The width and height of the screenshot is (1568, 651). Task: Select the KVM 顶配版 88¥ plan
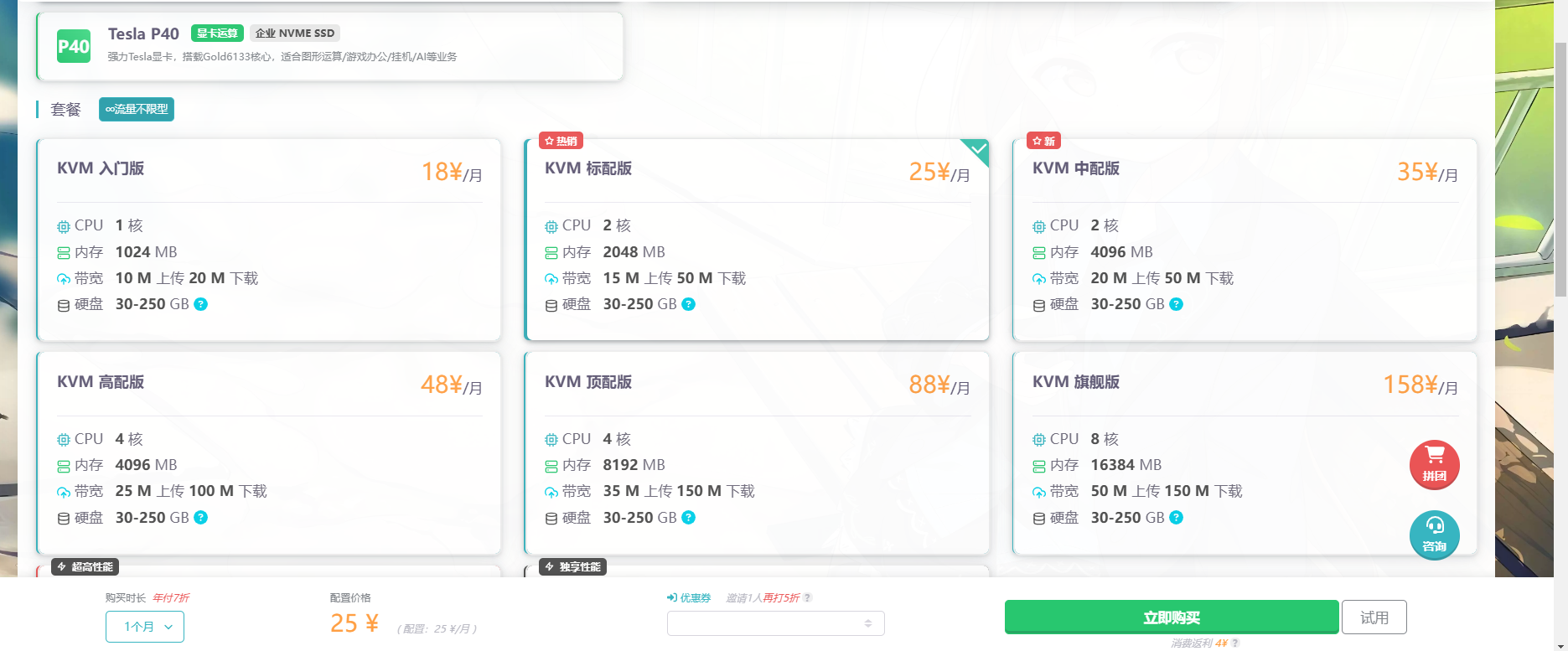tap(757, 453)
